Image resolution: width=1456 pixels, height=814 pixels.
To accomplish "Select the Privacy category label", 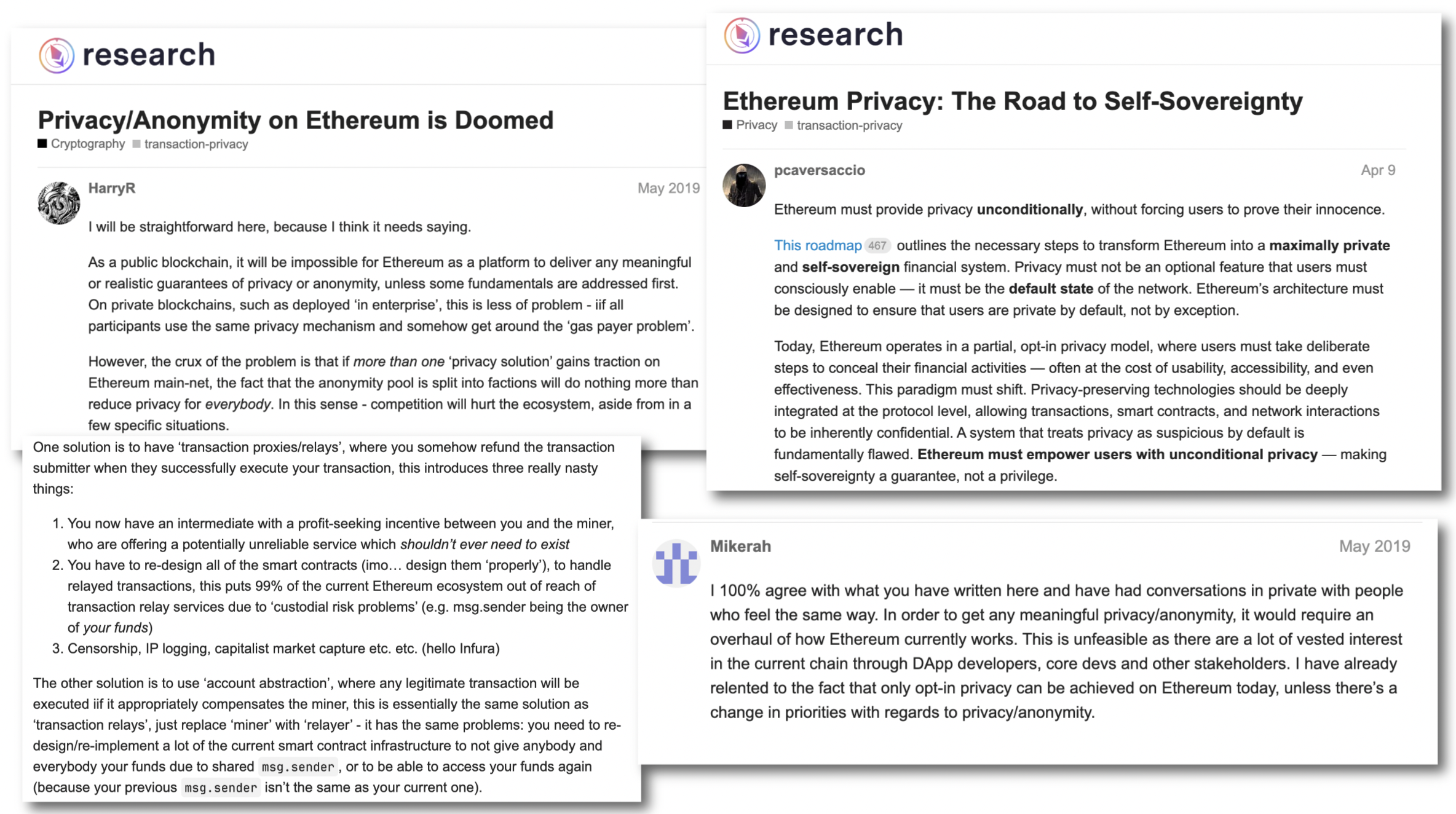I will [x=756, y=125].
